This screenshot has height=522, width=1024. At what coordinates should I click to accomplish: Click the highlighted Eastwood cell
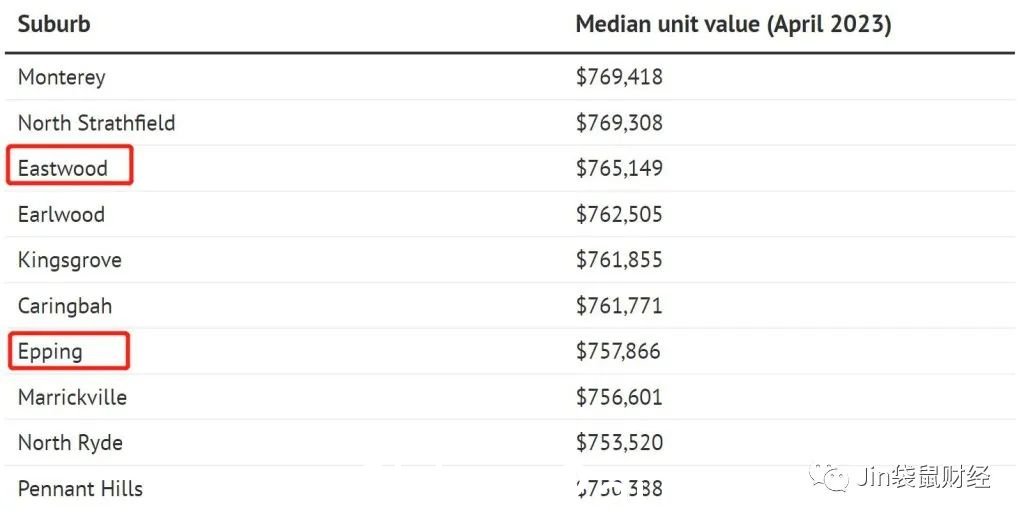[70, 165]
